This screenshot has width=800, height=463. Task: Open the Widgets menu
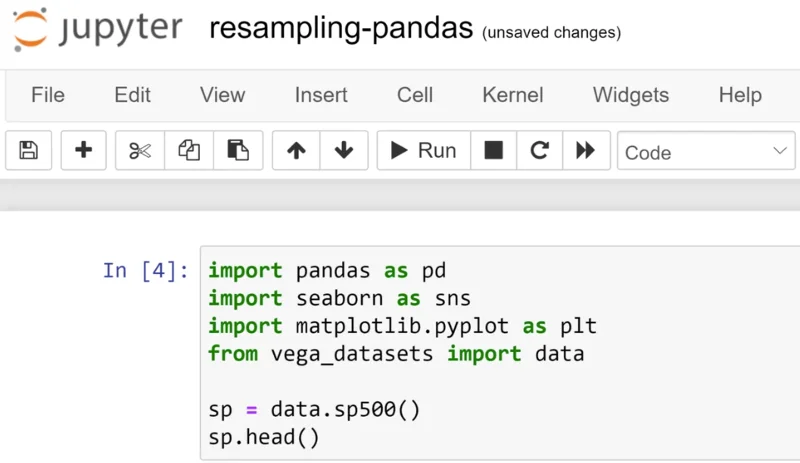631,95
